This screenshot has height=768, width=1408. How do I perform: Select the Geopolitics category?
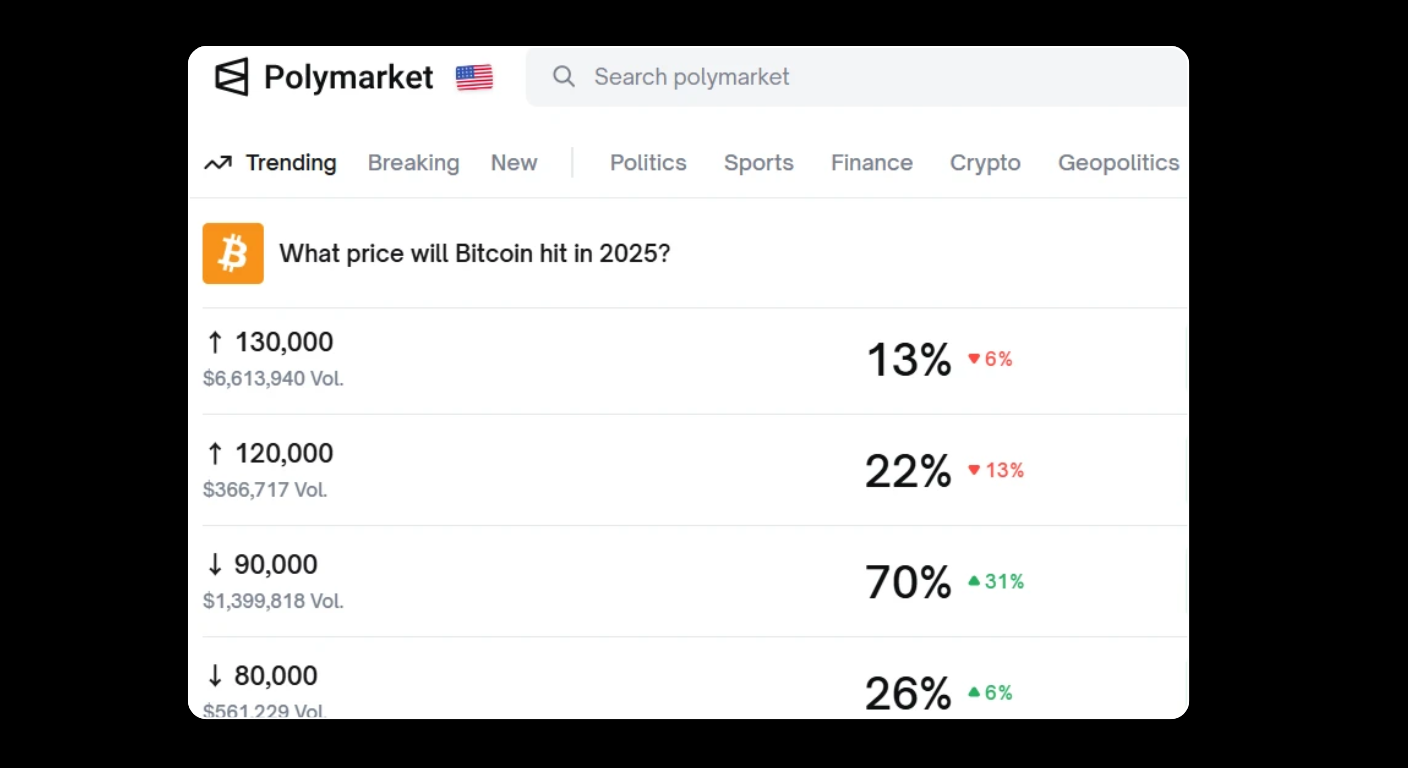coord(1118,162)
